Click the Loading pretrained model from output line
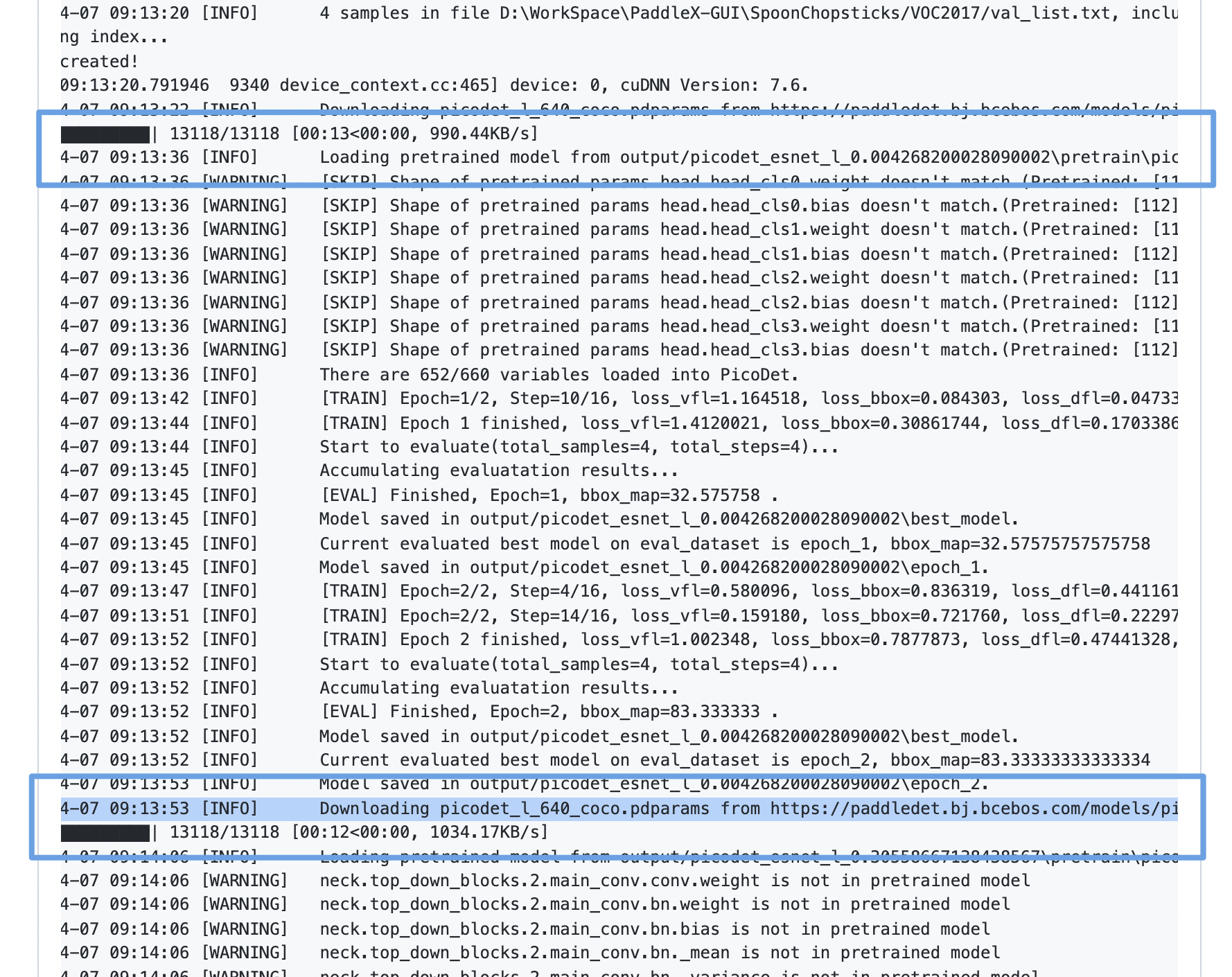The width and height of the screenshot is (1232, 977). coord(624,157)
